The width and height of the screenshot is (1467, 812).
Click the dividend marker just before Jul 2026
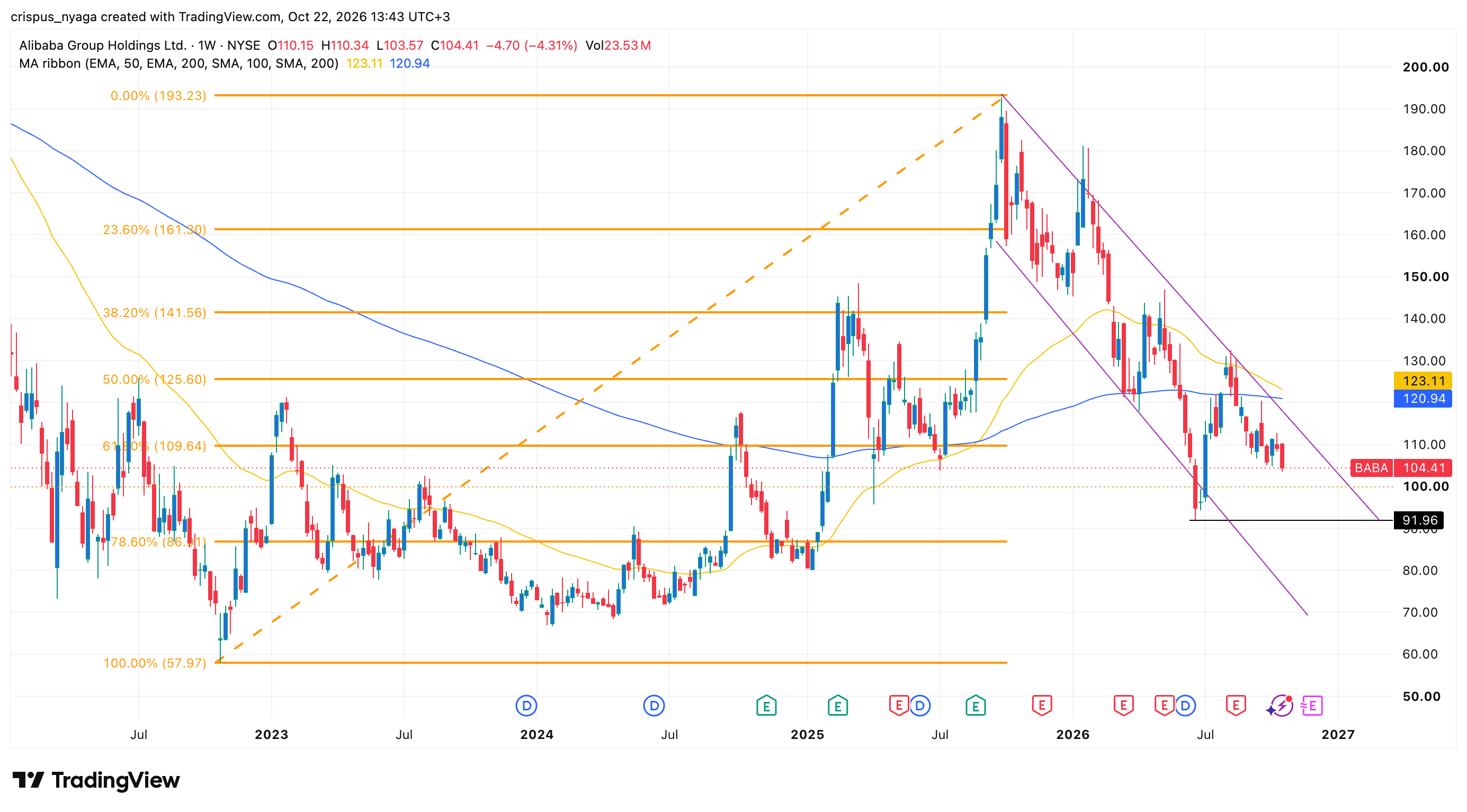tap(1185, 706)
